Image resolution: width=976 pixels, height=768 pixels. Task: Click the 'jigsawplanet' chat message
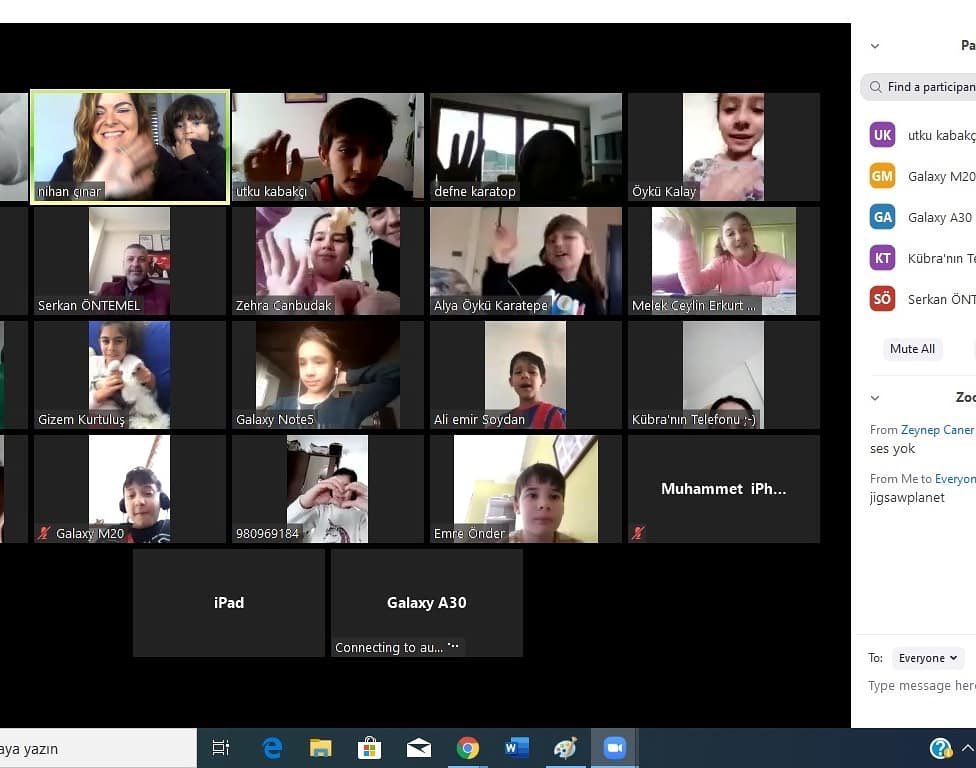click(x=907, y=497)
